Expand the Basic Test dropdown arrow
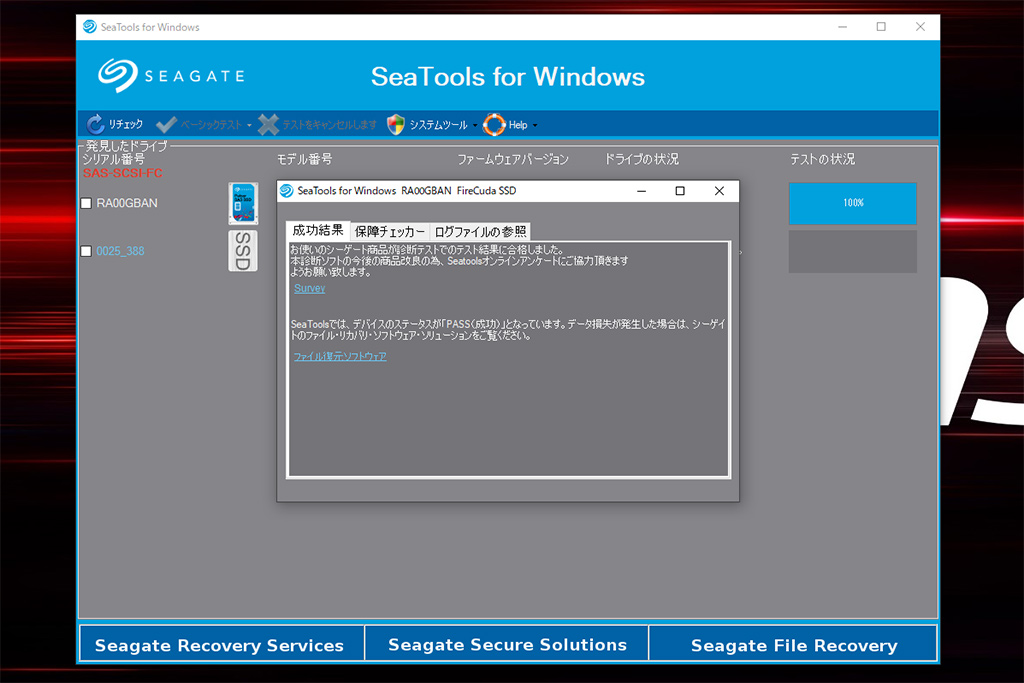This screenshot has height=683, width=1024. (249, 125)
